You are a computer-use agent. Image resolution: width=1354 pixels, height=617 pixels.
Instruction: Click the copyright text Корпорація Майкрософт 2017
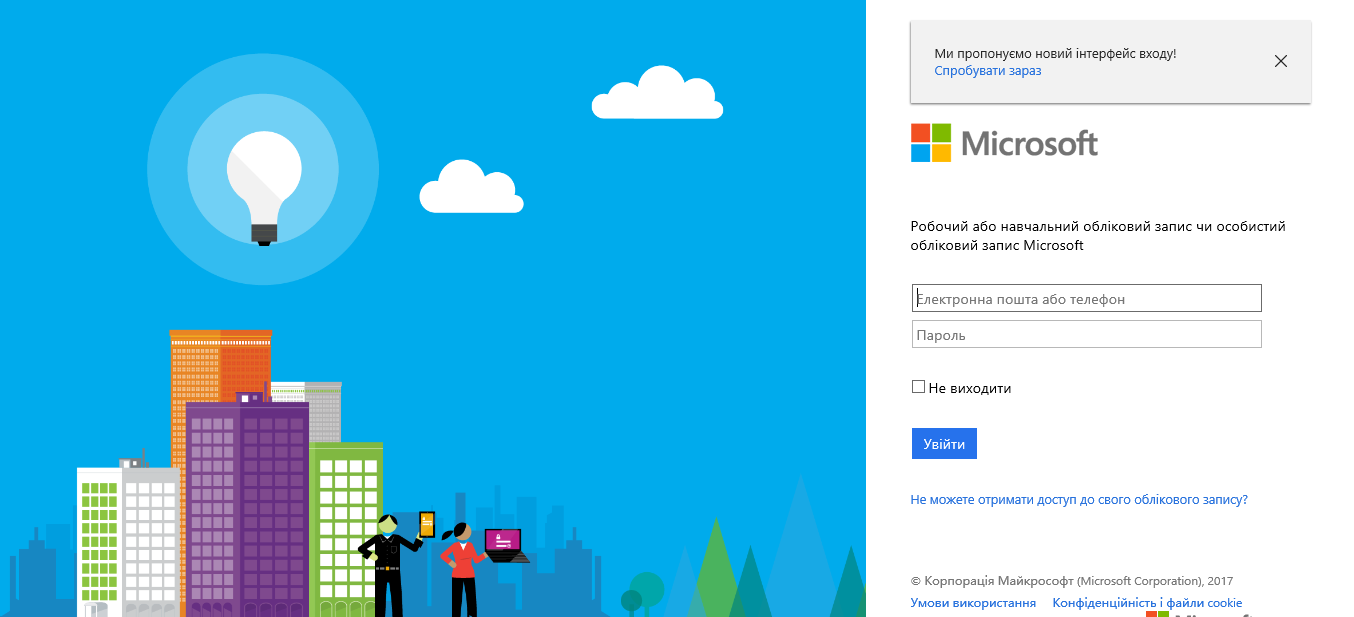[1072, 581]
